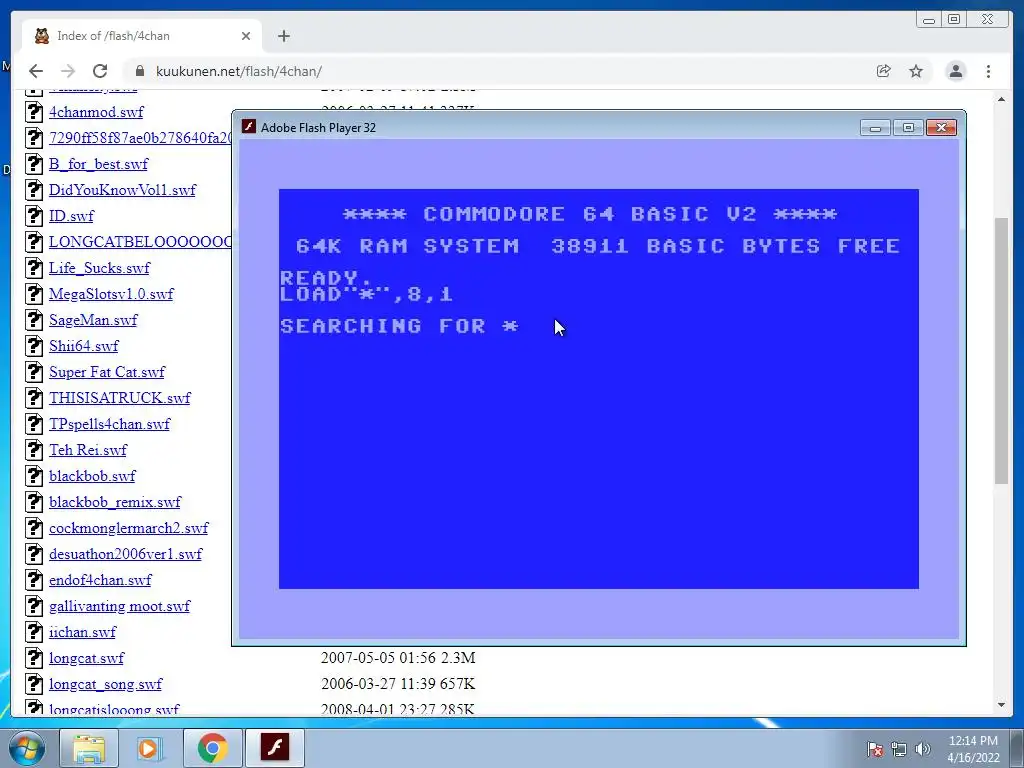Click the browser forward arrow
Viewport: 1024px width, 768px height.
point(68,71)
